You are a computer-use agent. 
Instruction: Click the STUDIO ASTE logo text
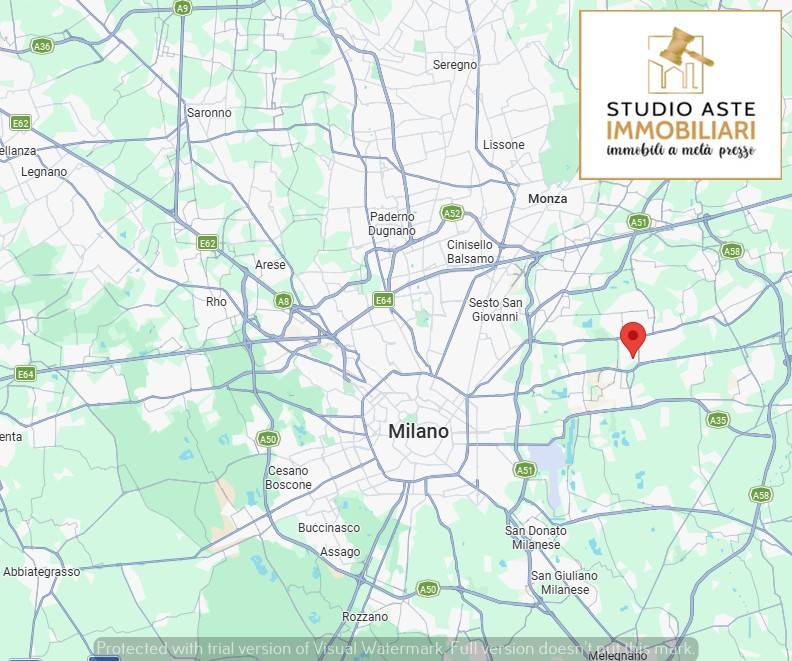coord(681,109)
